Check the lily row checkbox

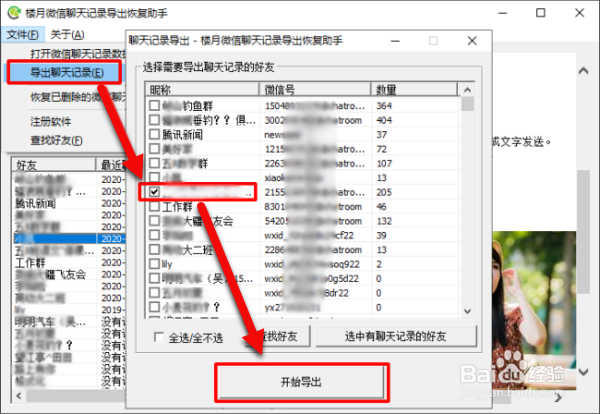[154, 264]
